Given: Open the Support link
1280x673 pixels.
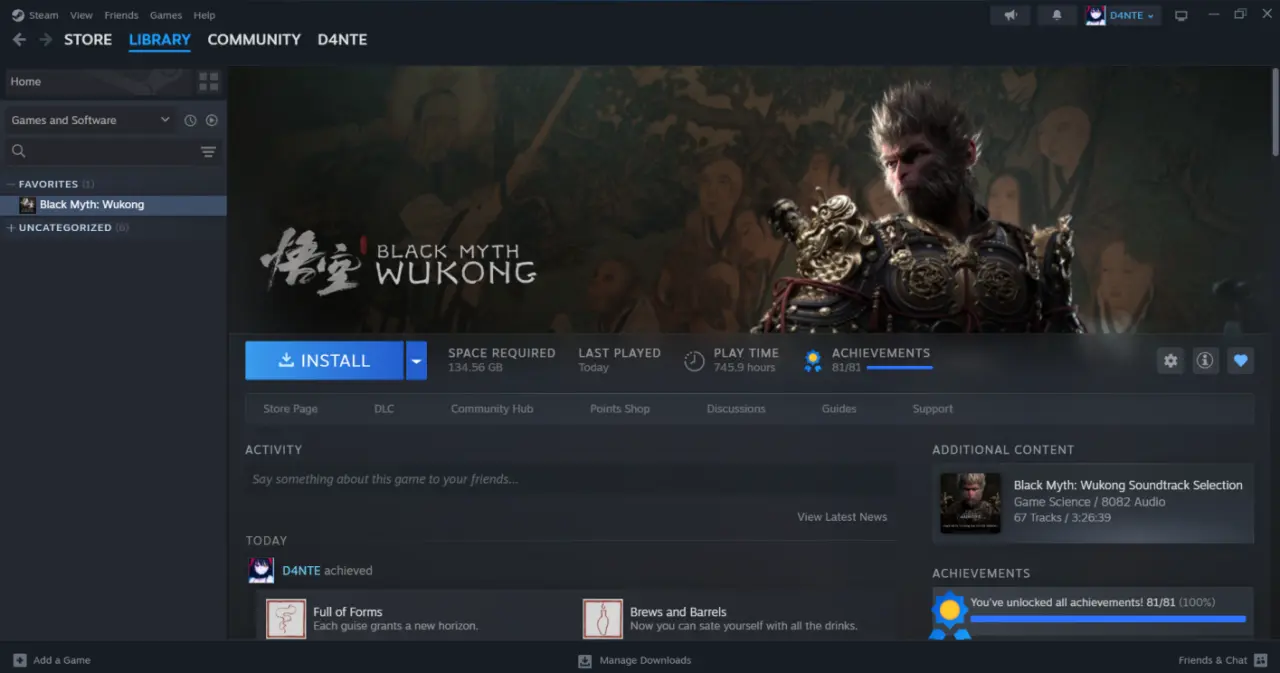Looking at the screenshot, I should click(x=932, y=409).
